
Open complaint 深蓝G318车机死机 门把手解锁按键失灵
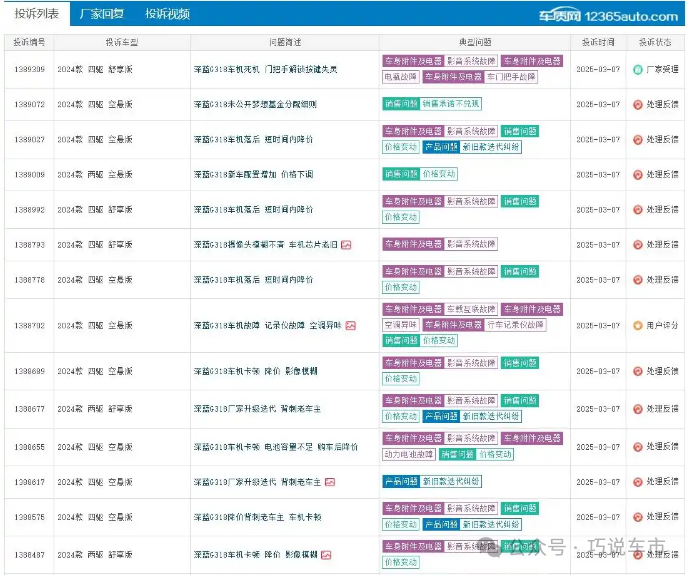[265, 69]
